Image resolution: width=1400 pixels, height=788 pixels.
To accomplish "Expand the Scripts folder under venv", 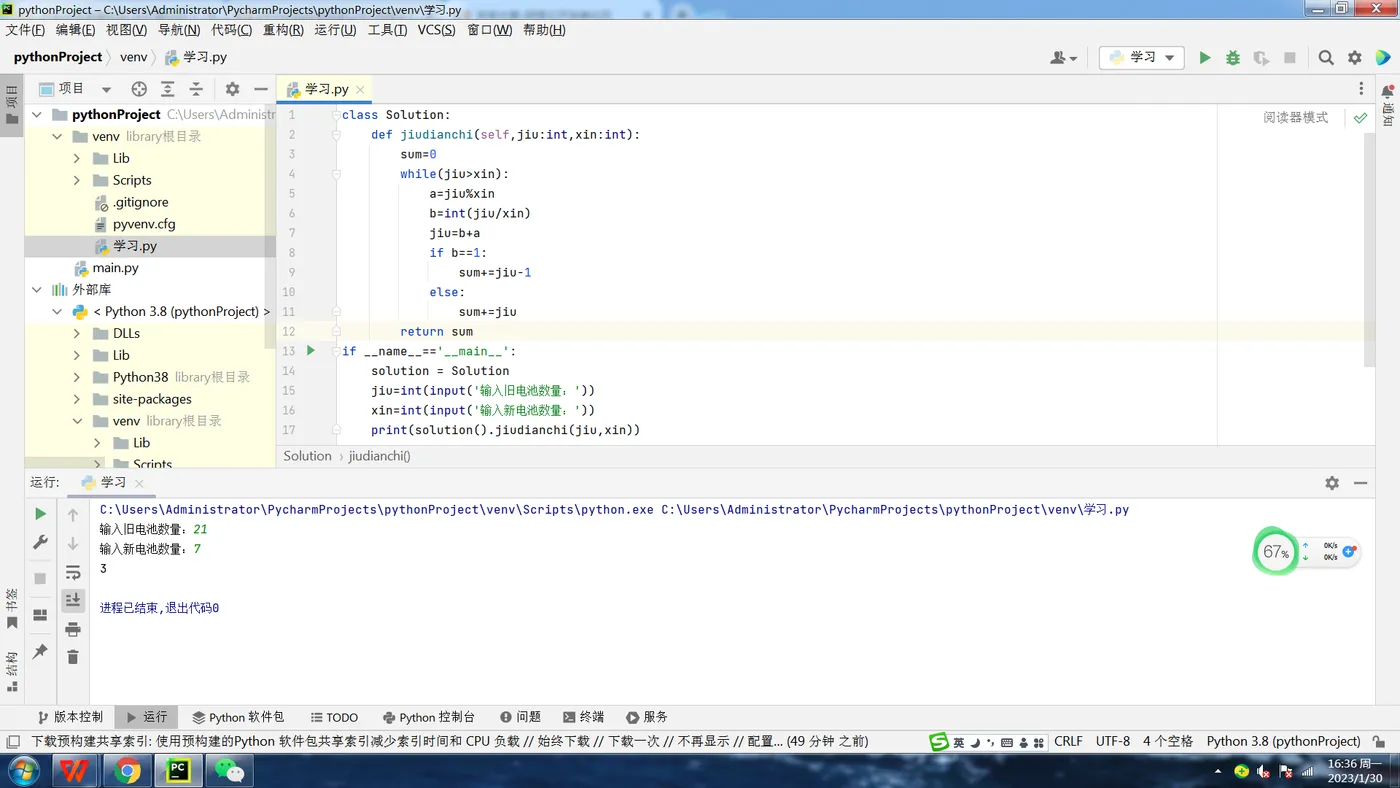I will [x=77, y=181].
